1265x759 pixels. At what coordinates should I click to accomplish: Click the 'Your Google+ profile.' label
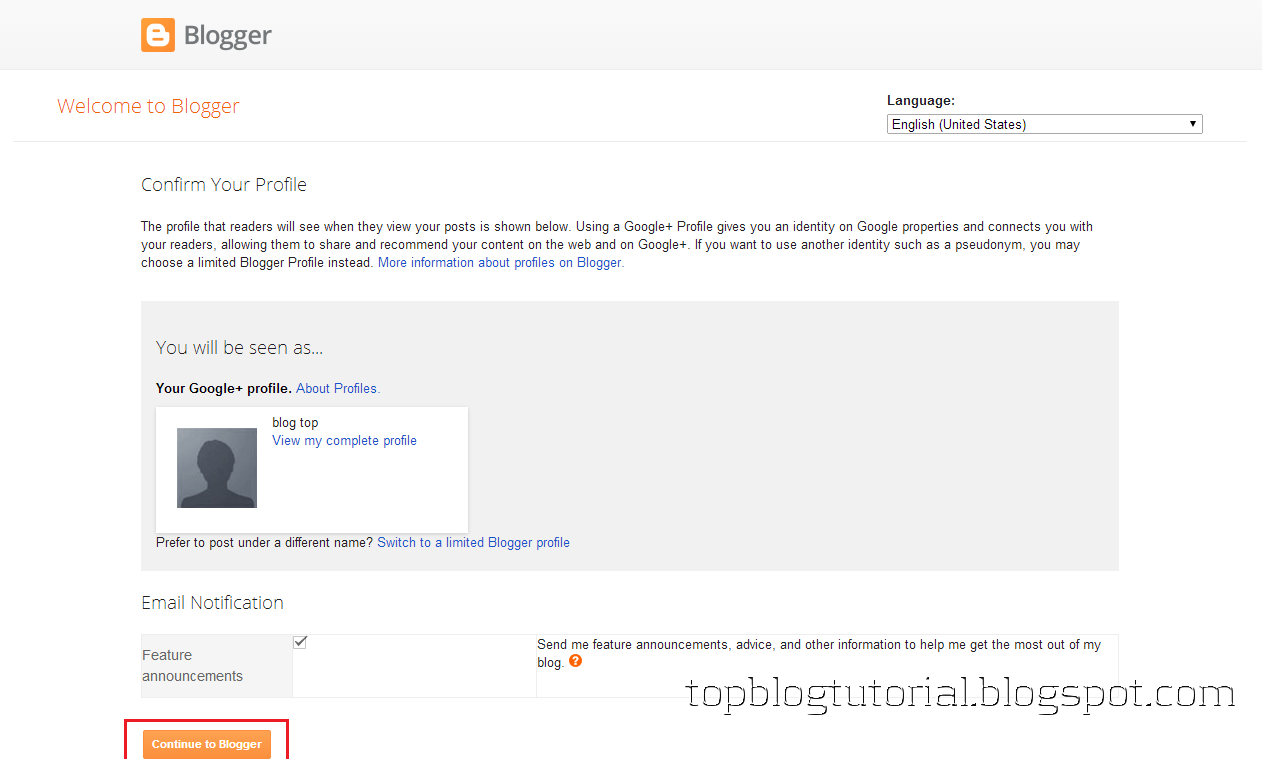pyautogui.click(x=224, y=388)
